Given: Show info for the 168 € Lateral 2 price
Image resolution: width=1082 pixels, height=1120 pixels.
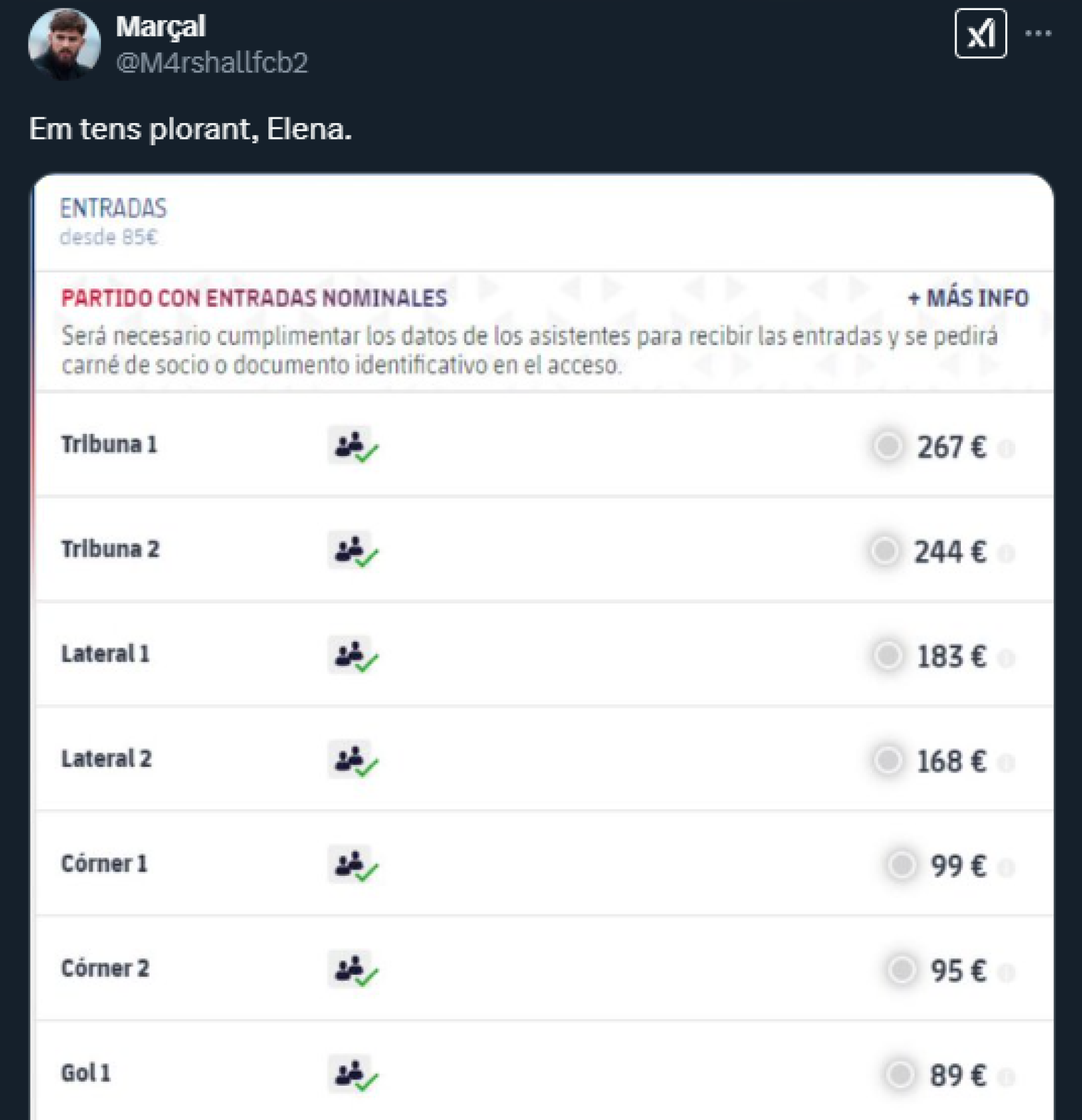Looking at the screenshot, I should (x=1006, y=763).
